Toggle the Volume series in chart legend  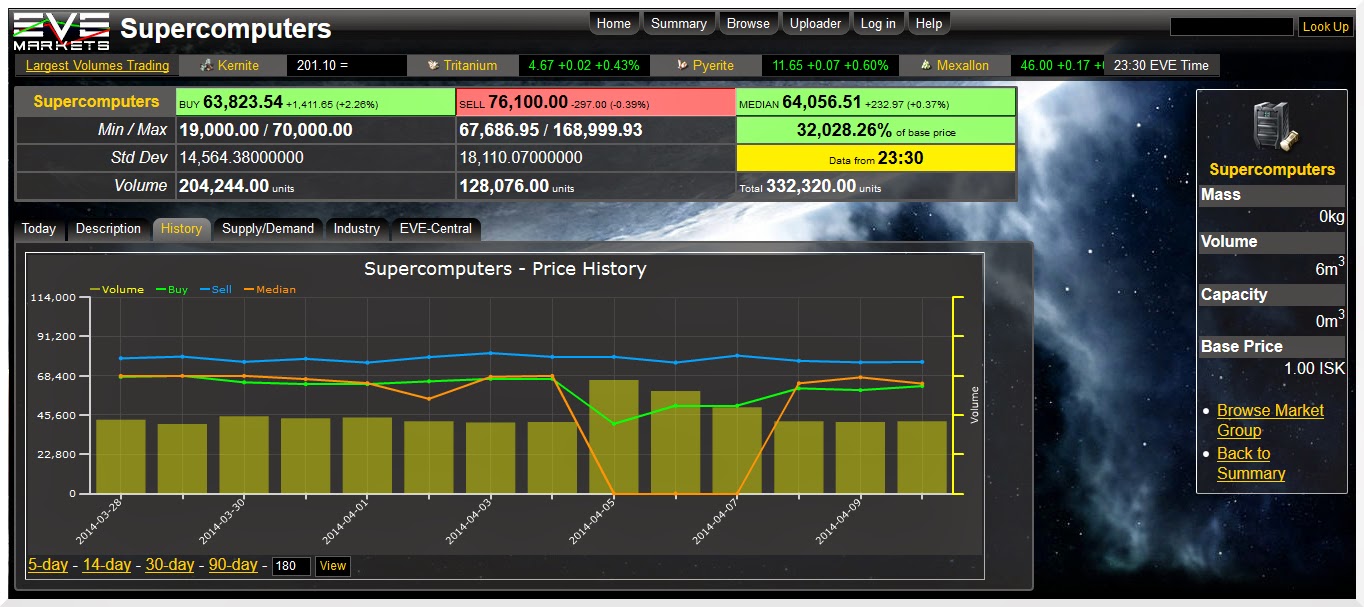click(x=117, y=290)
